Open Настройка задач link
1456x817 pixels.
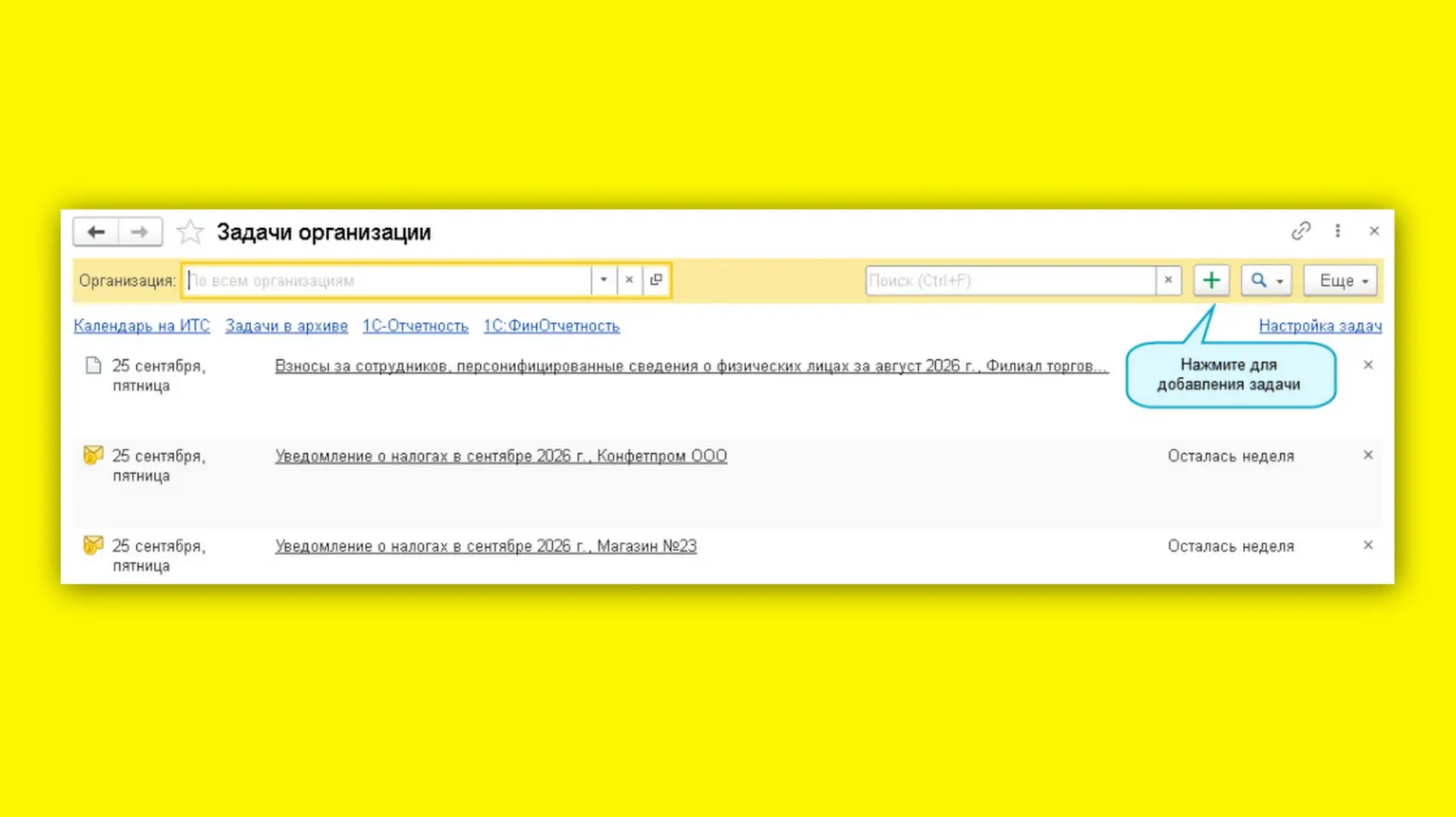1320,326
